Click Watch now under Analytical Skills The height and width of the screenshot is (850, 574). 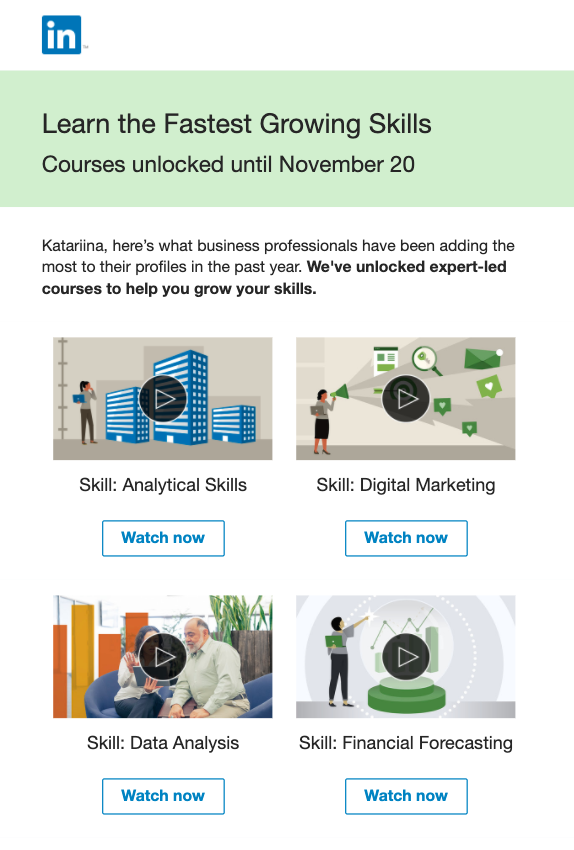[163, 538]
